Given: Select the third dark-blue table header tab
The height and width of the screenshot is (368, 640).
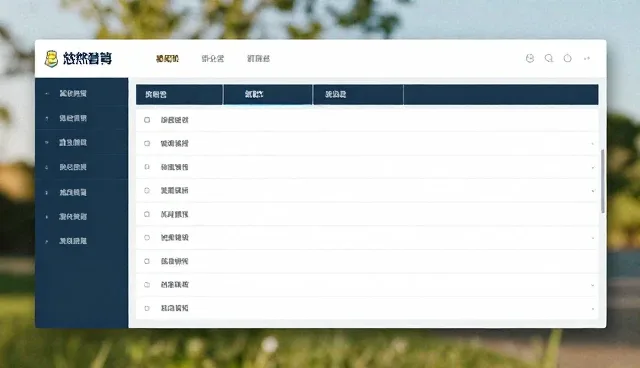Looking at the screenshot, I should pyautogui.click(x=358, y=95).
